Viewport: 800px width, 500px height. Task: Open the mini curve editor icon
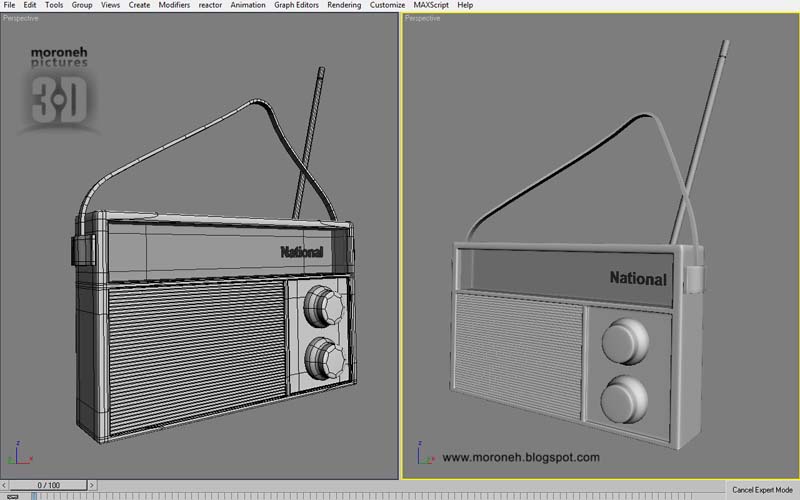(12, 496)
